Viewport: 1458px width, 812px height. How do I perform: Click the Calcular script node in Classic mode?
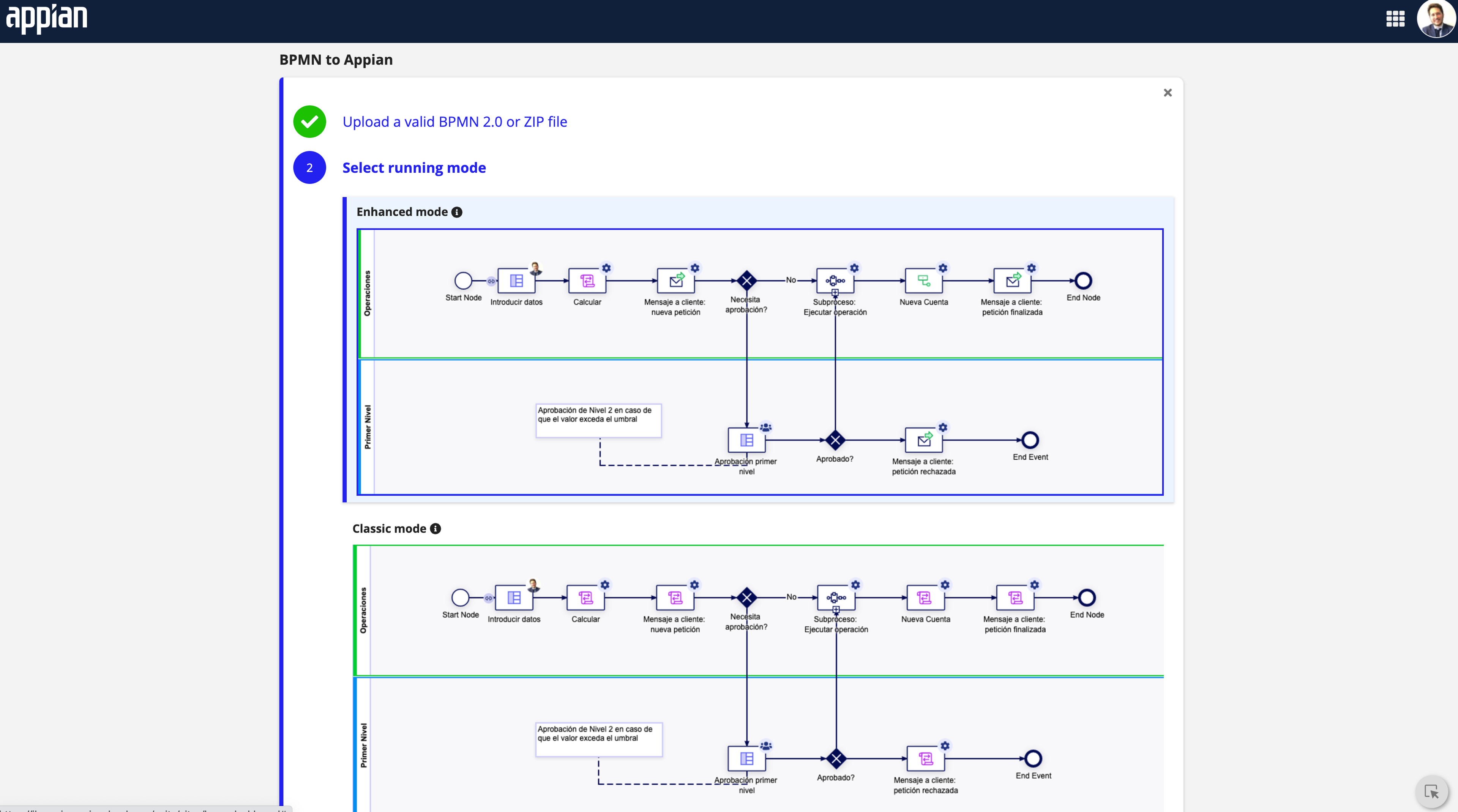coord(586,598)
